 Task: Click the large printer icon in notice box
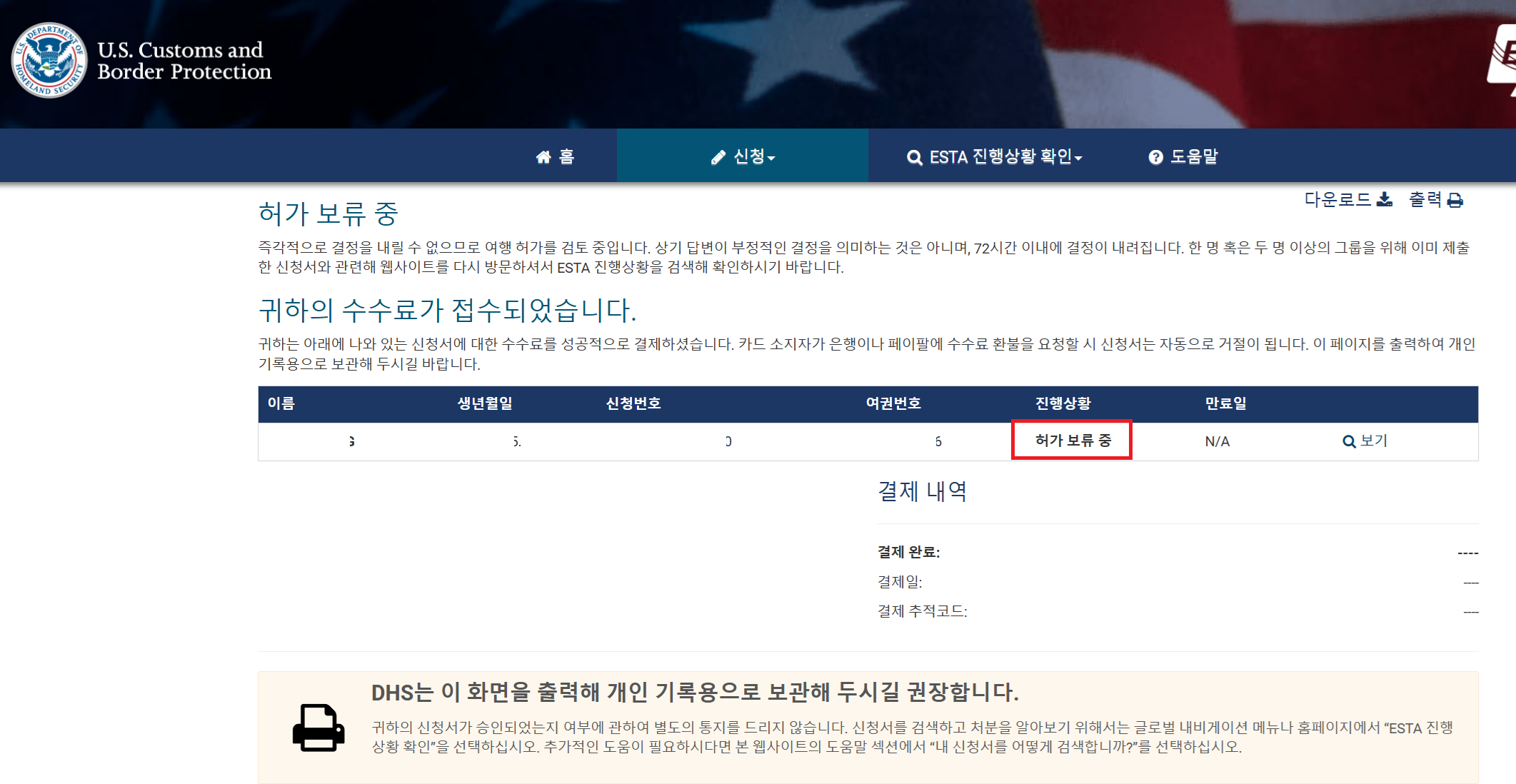point(318,728)
